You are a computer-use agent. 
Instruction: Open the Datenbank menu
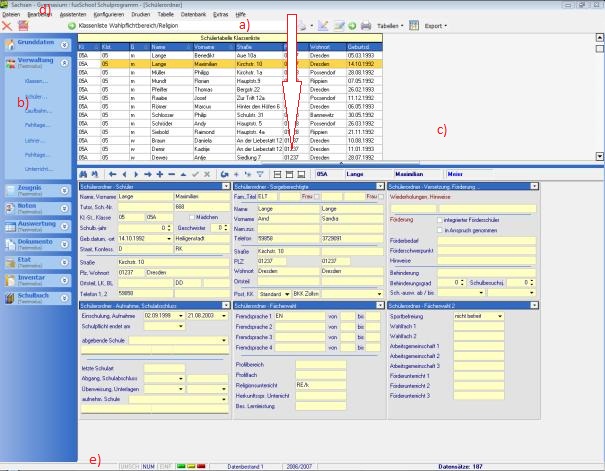click(x=193, y=14)
